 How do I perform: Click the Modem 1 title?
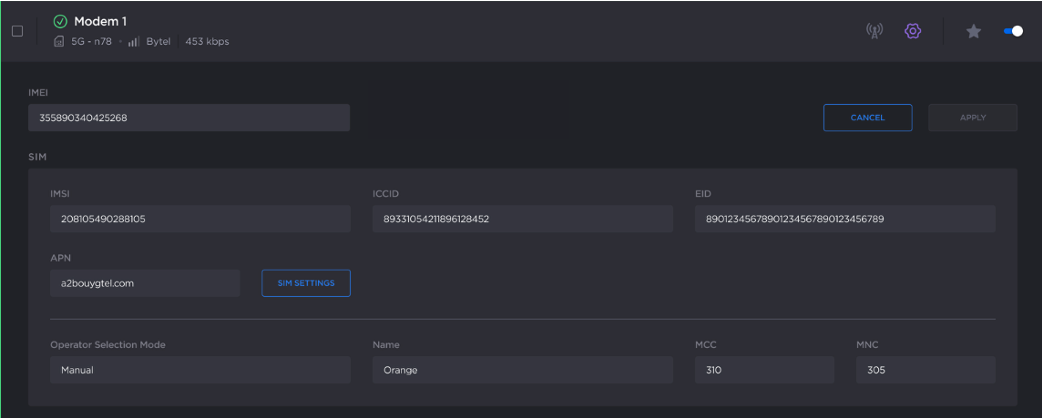click(100, 21)
